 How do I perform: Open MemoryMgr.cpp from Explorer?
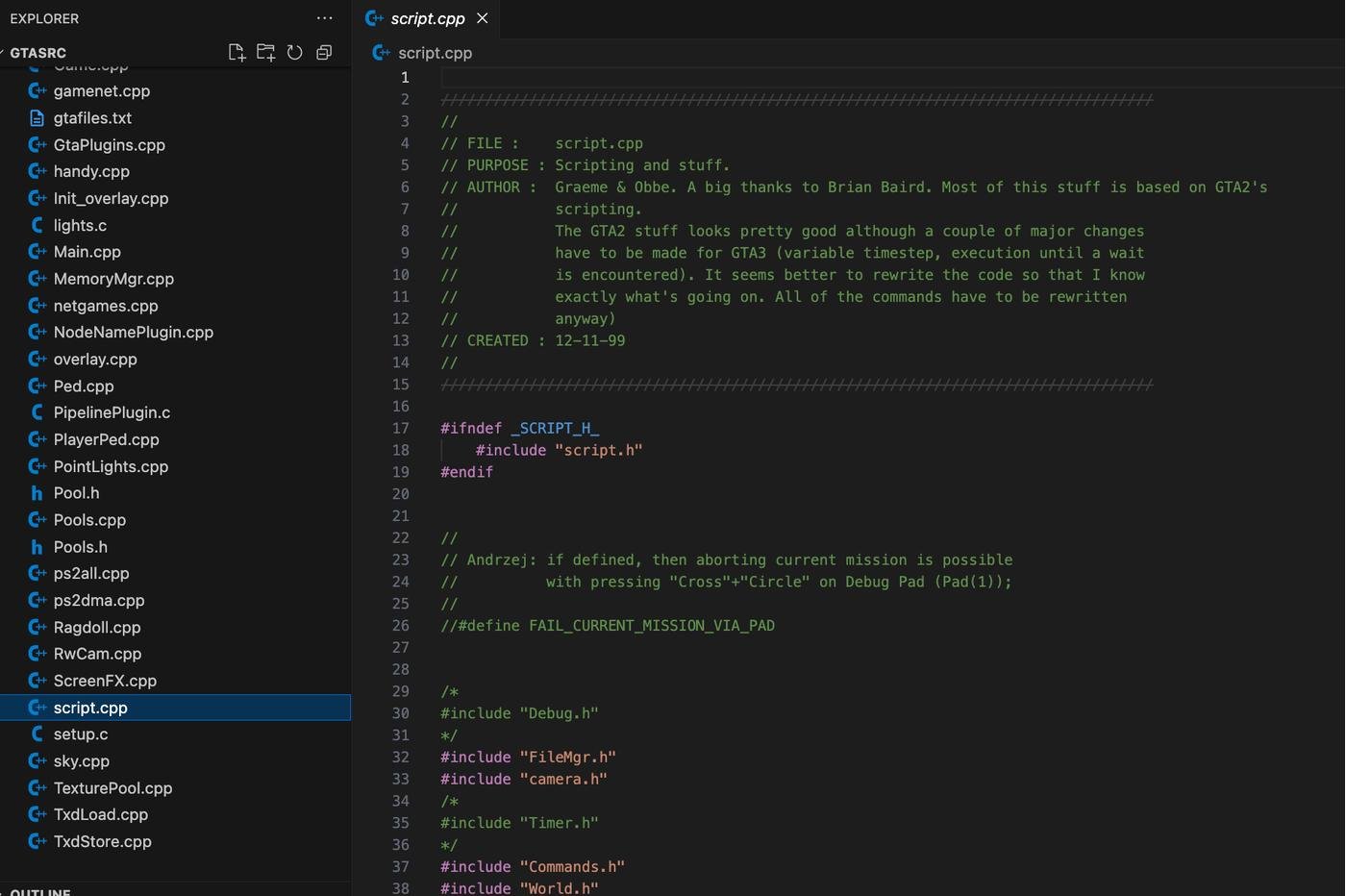click(x=113, y=279)
